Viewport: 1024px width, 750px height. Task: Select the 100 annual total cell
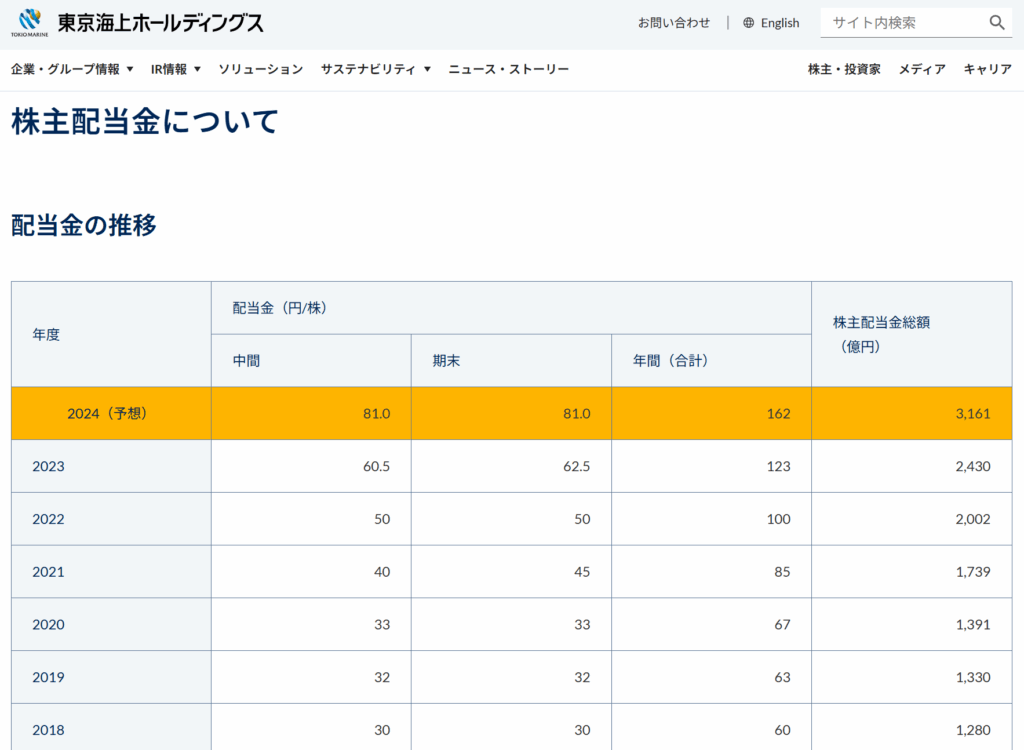[711, 519]
